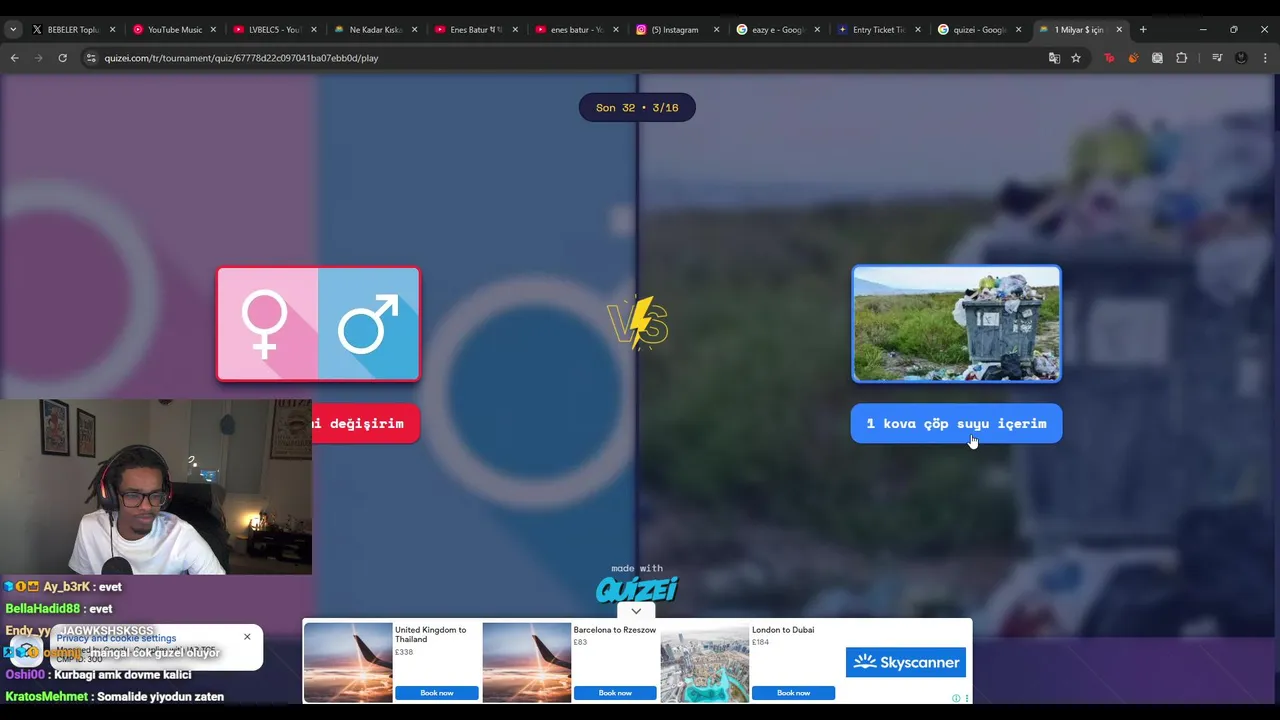Pick the red "değiştirim" answer button

point(365,424)
